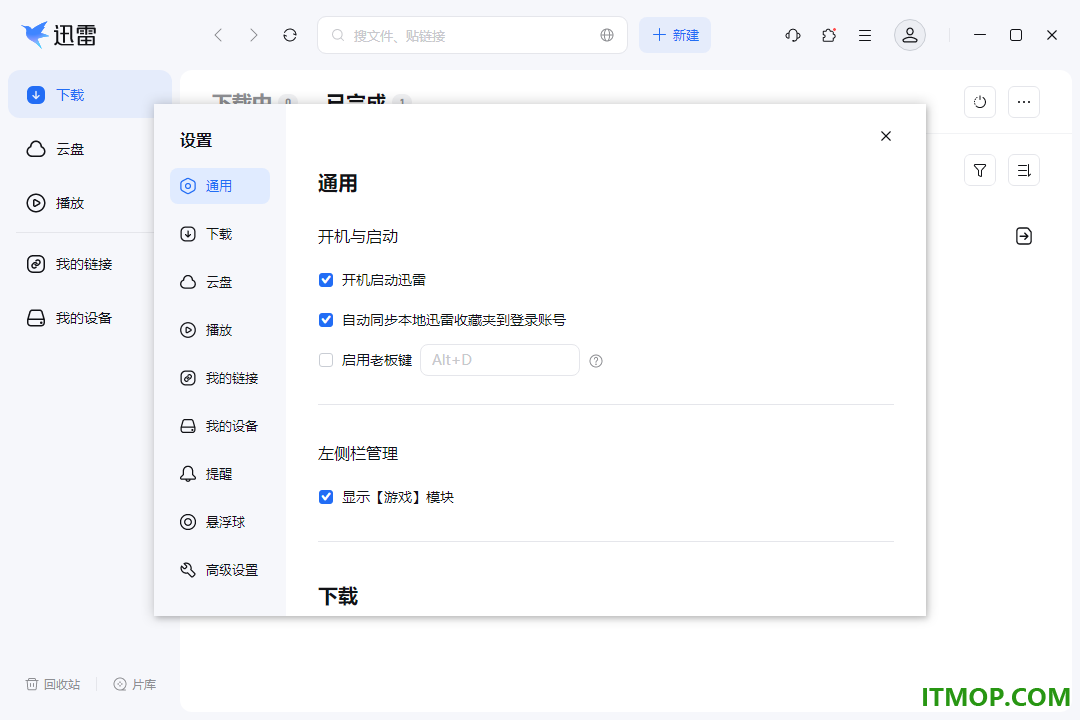Image resolution: width=1080 pixels, height=720 pixels.
Task: Open the three-dots more options button
Action: point(1024,102)
